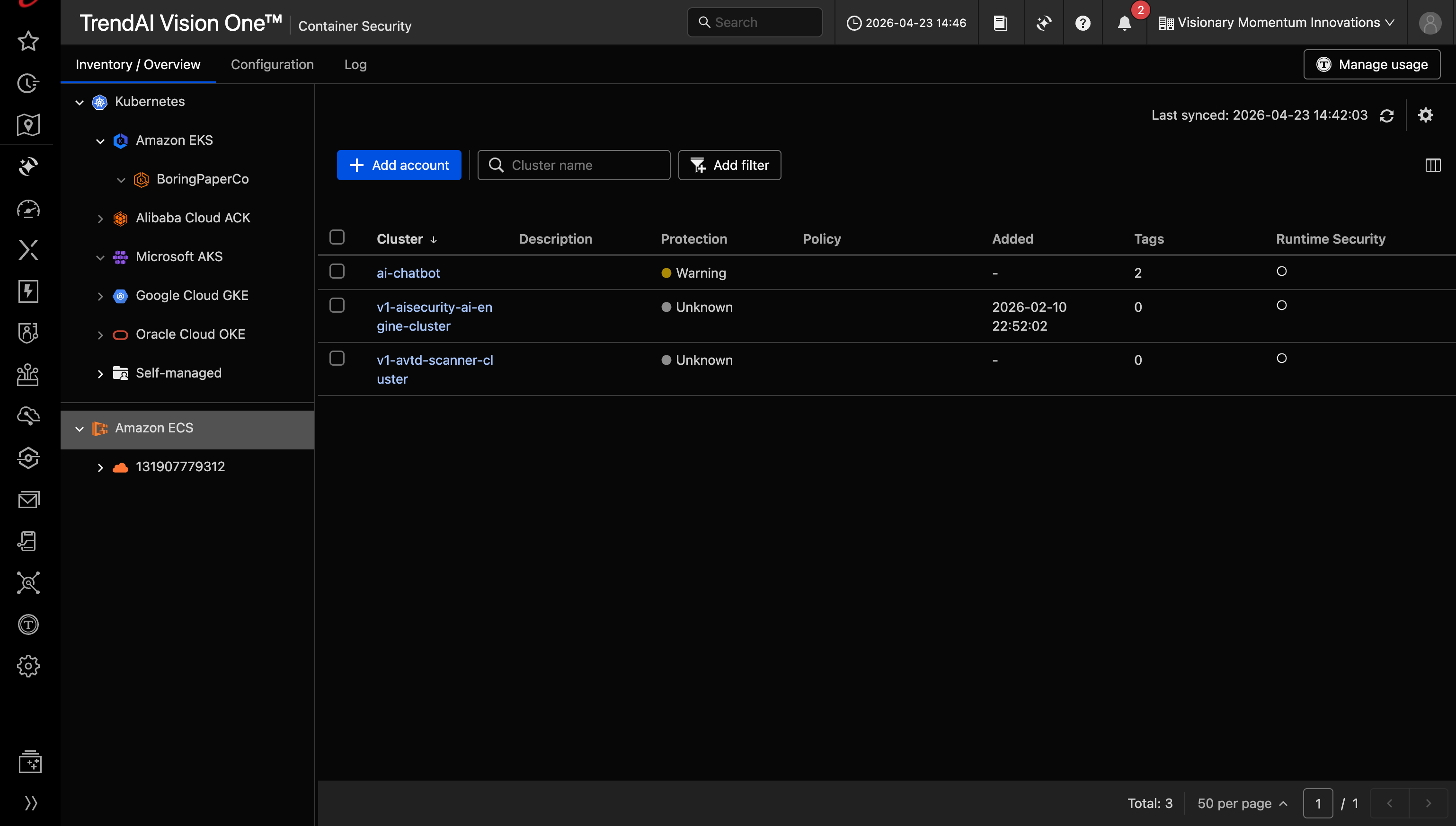
Task: Collapse the BoringPaperCo tree node
Action: [x=121, y=180]
